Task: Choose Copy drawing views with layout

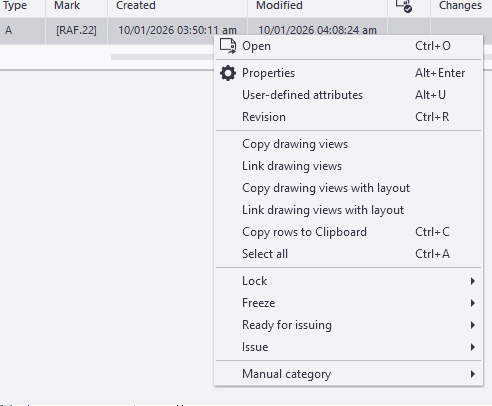Action: (x=348, y=188)
